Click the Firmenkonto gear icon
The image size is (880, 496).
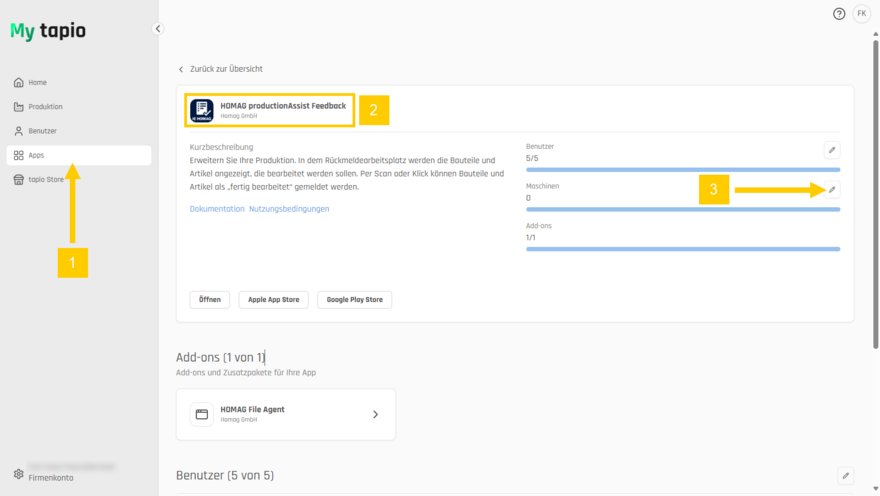point(19,474)
